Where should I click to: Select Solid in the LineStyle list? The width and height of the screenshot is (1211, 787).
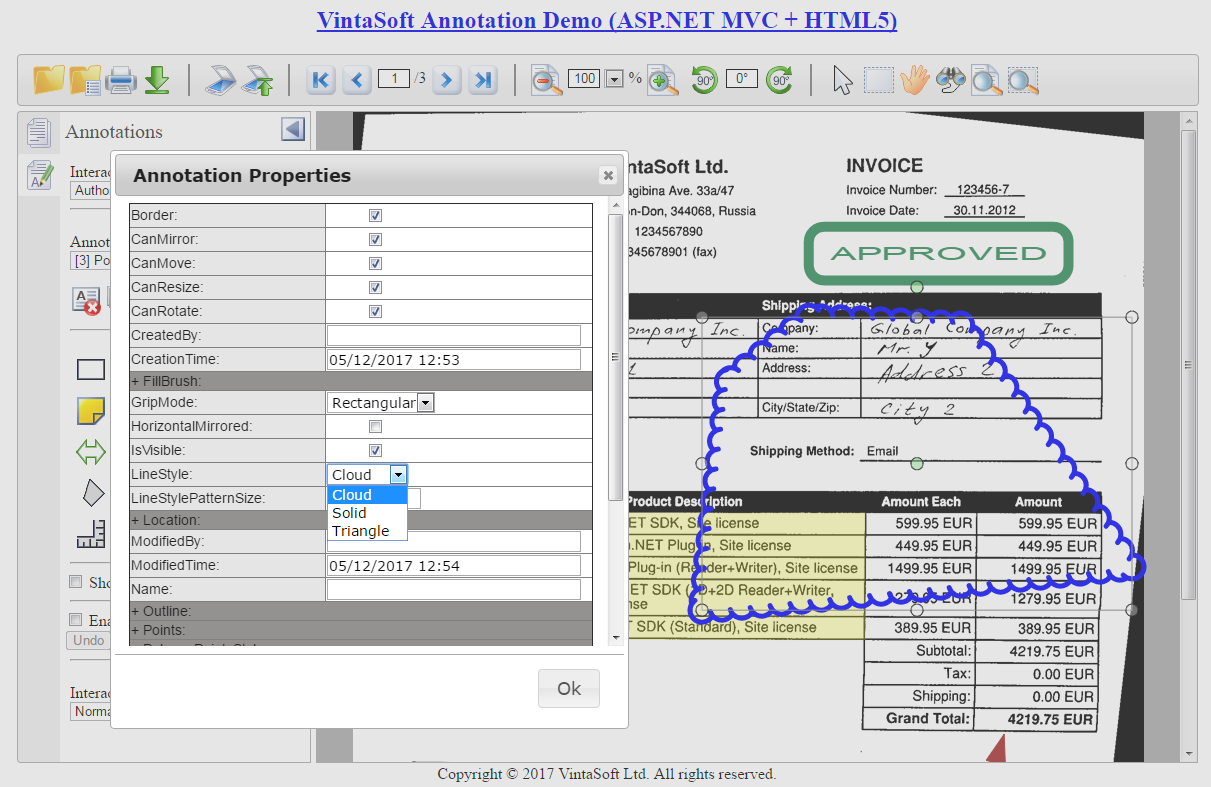click(x=367, y=513)
